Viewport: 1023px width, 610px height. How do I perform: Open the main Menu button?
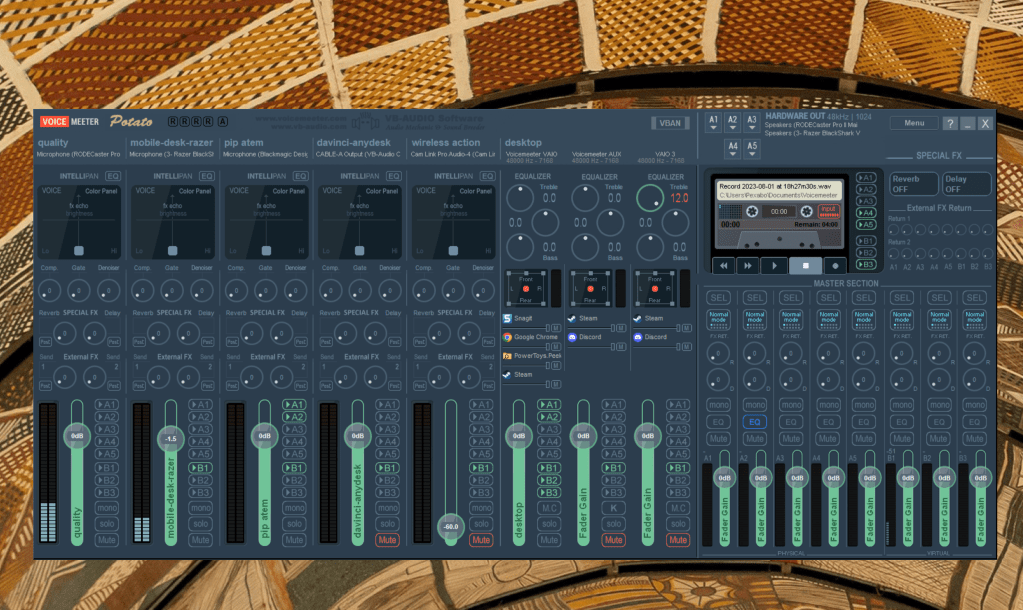point(914,123)
